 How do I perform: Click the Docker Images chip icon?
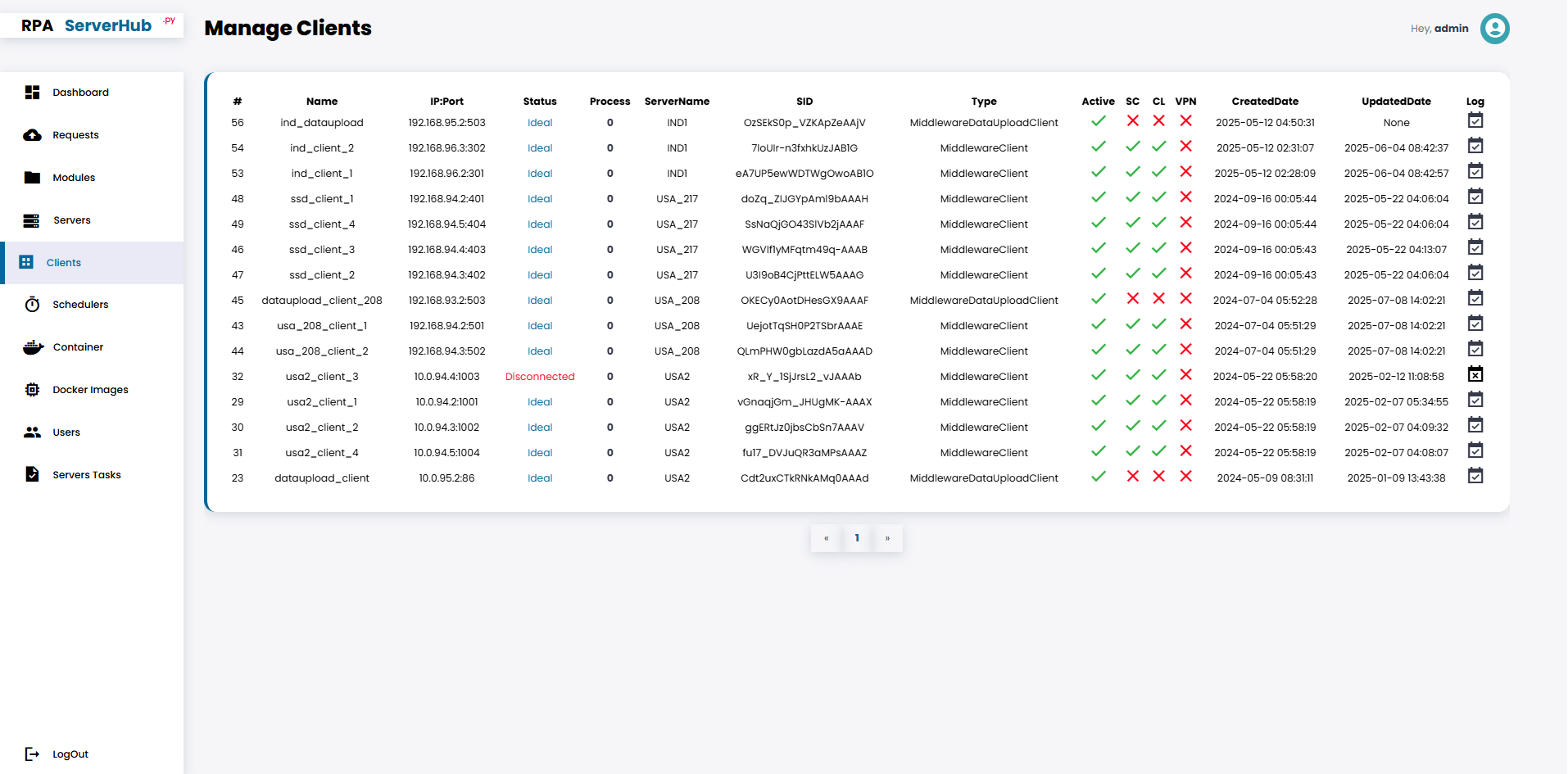(x=32, y=390)
